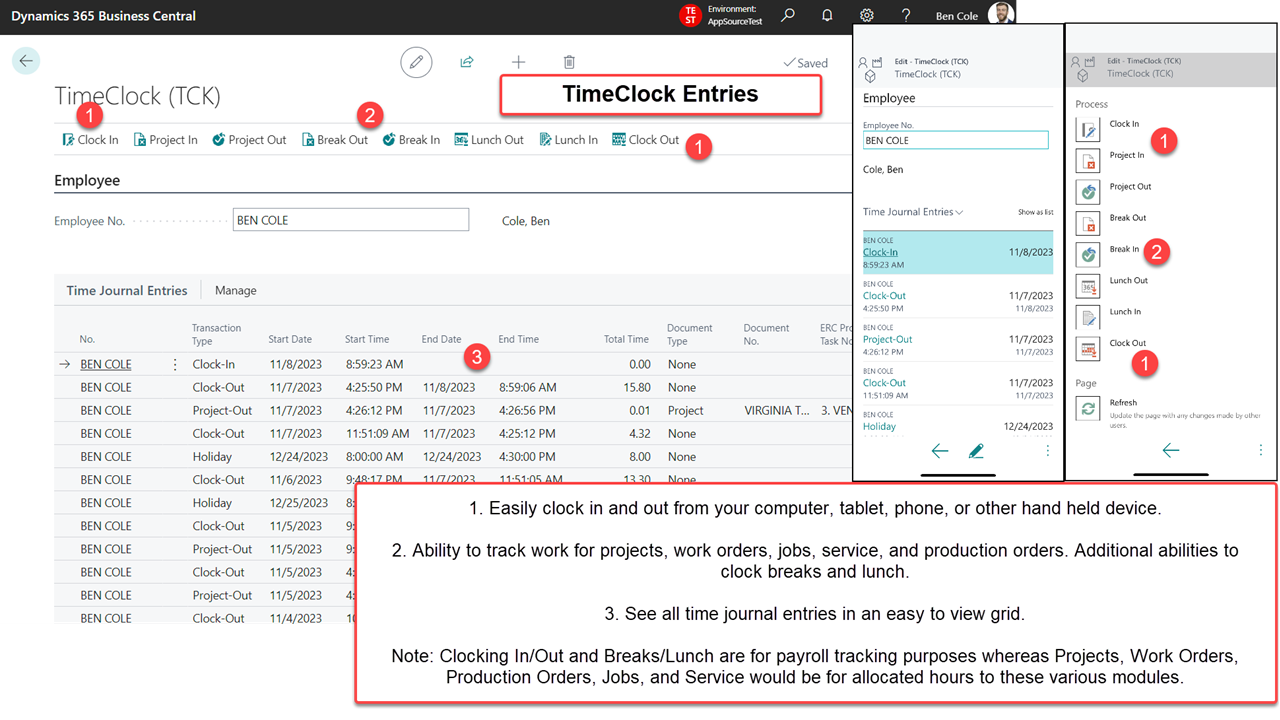The width and height of the screenshot is (1280, 720).
Task: Tap Clock-In entry link on phone list
Action: coord(880,253)
